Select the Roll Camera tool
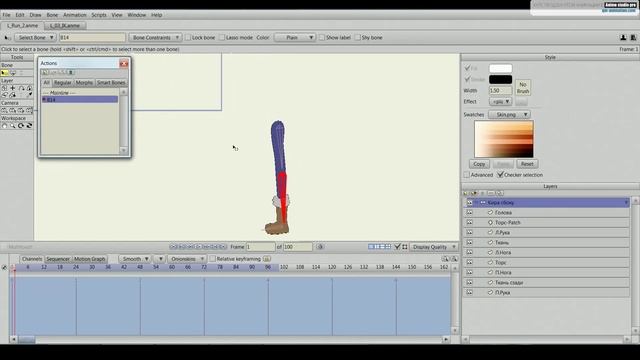Screen dimensions: 640x360 (x=21, y=110)
